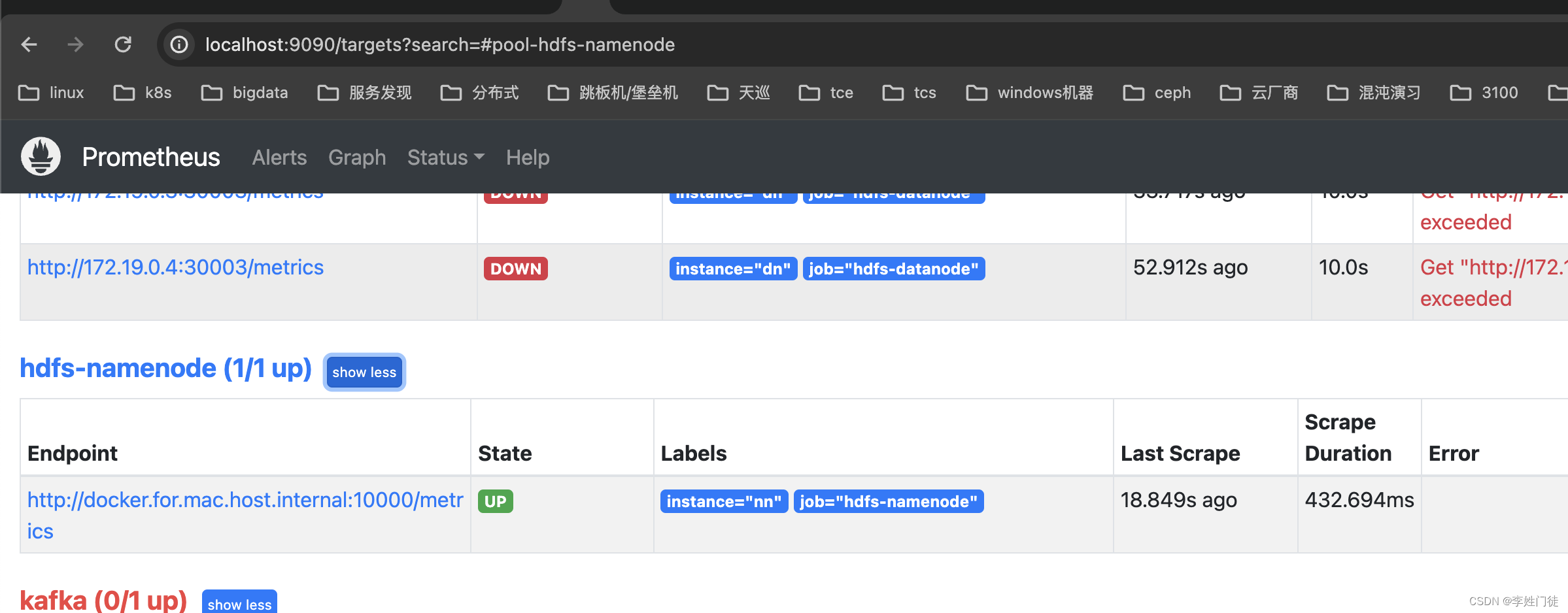Click the Error column header
Image resolution: width=1568 pixels, height=613 pixels.
tap(1454, 454)
